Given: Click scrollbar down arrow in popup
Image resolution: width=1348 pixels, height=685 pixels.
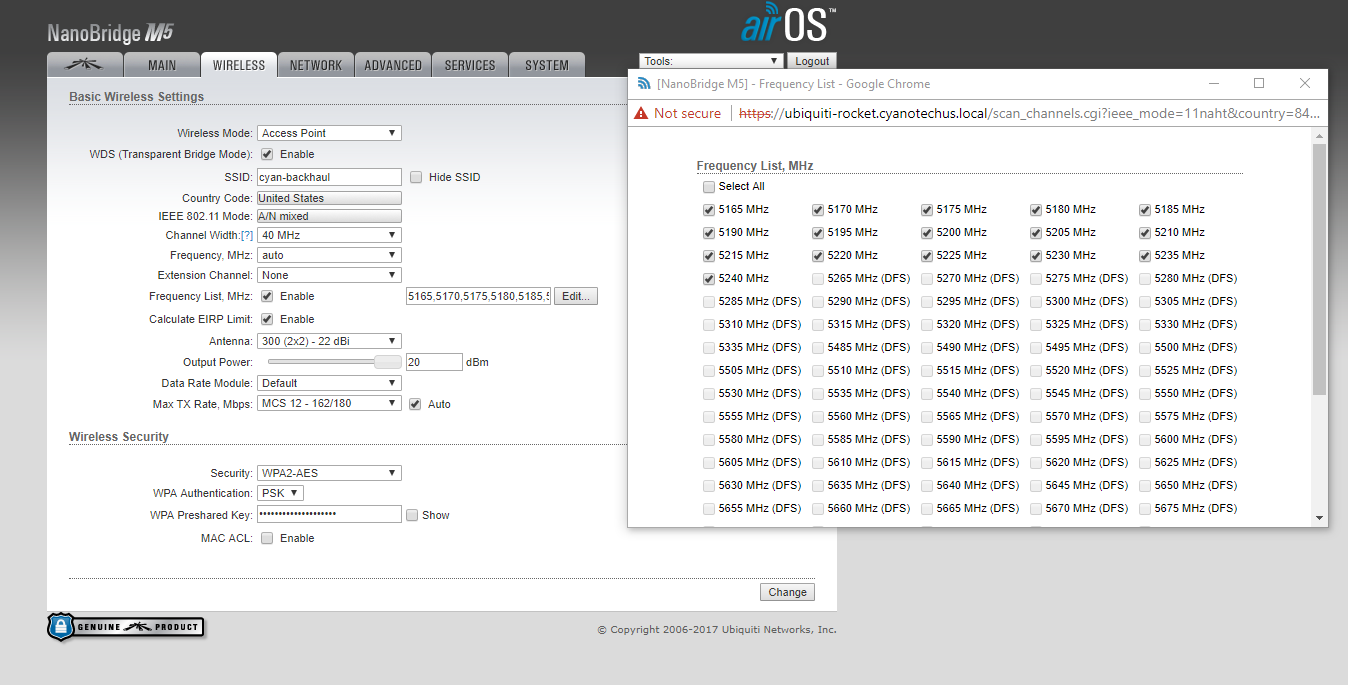Looking at the screenshot, I should pyautogui.click(x=1319, y=518).
